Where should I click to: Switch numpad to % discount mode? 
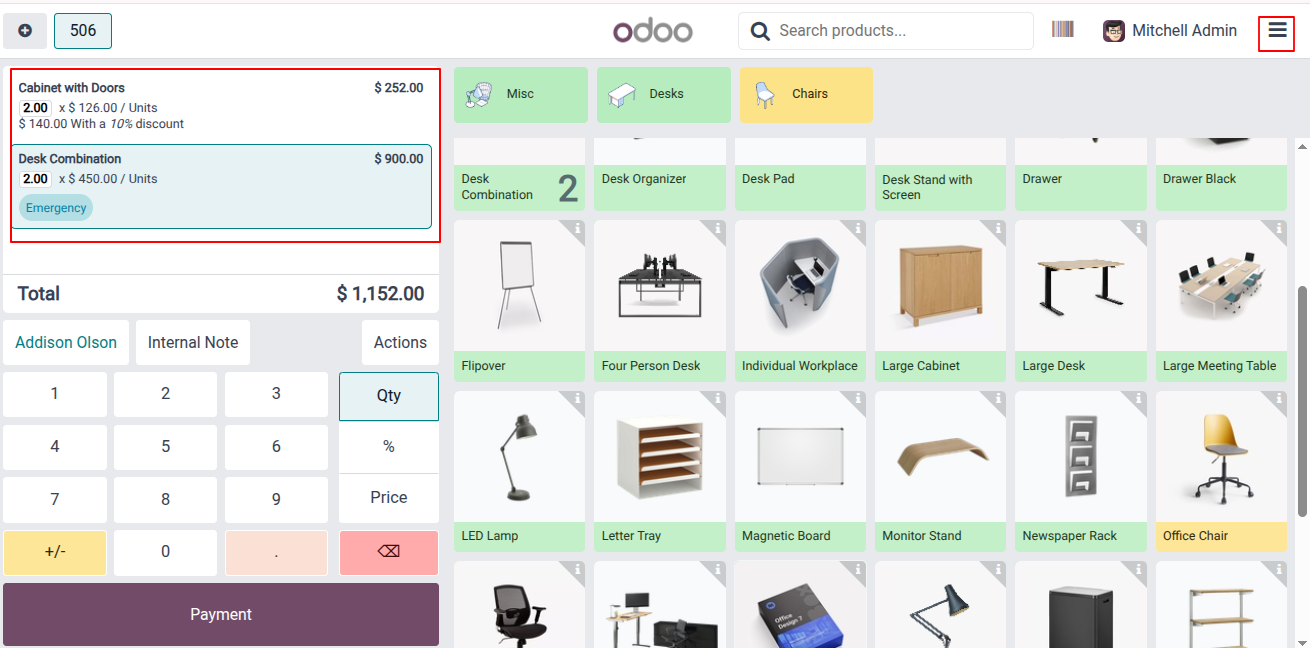point(389,447)
